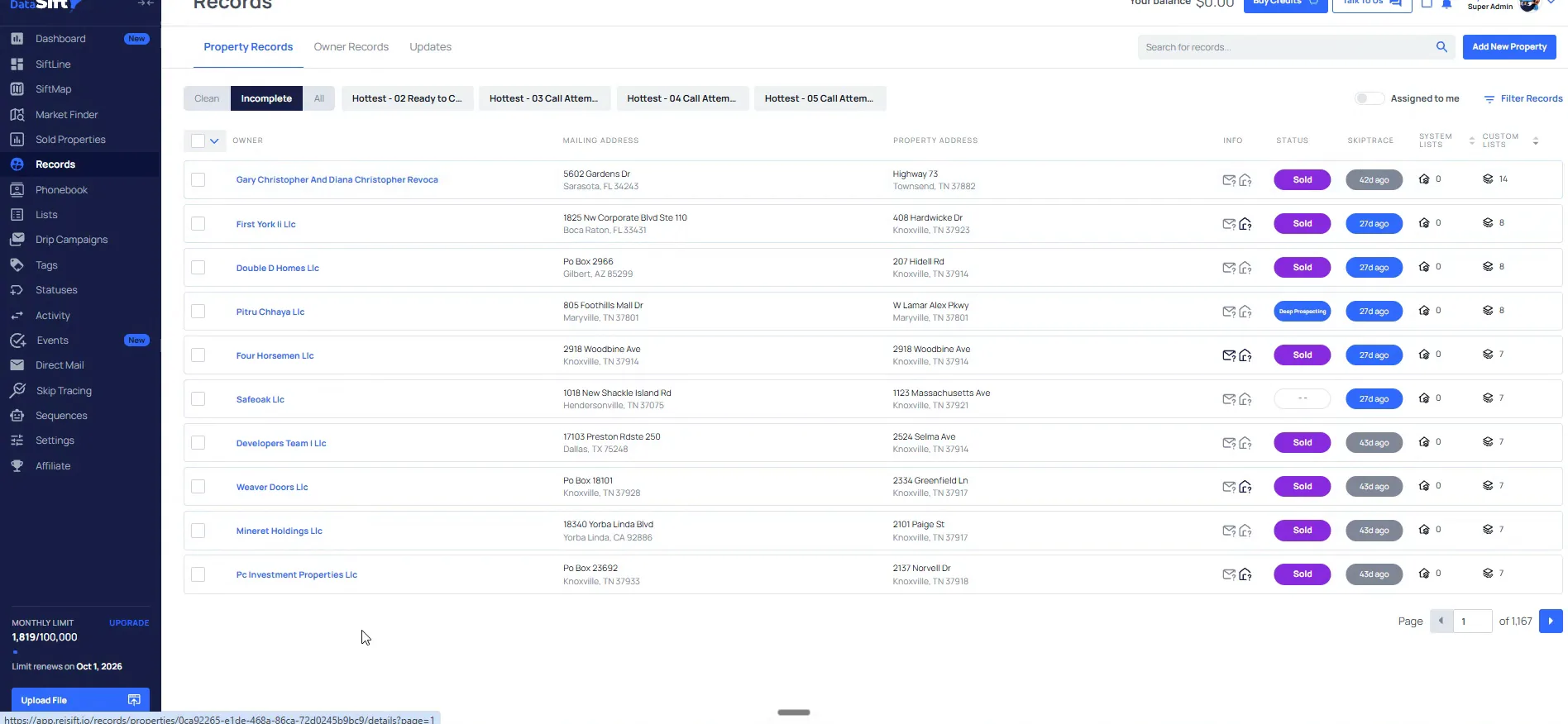Click custom lists icon for Gary Christopher row

pyautogui.click(x=1488, y=179)
